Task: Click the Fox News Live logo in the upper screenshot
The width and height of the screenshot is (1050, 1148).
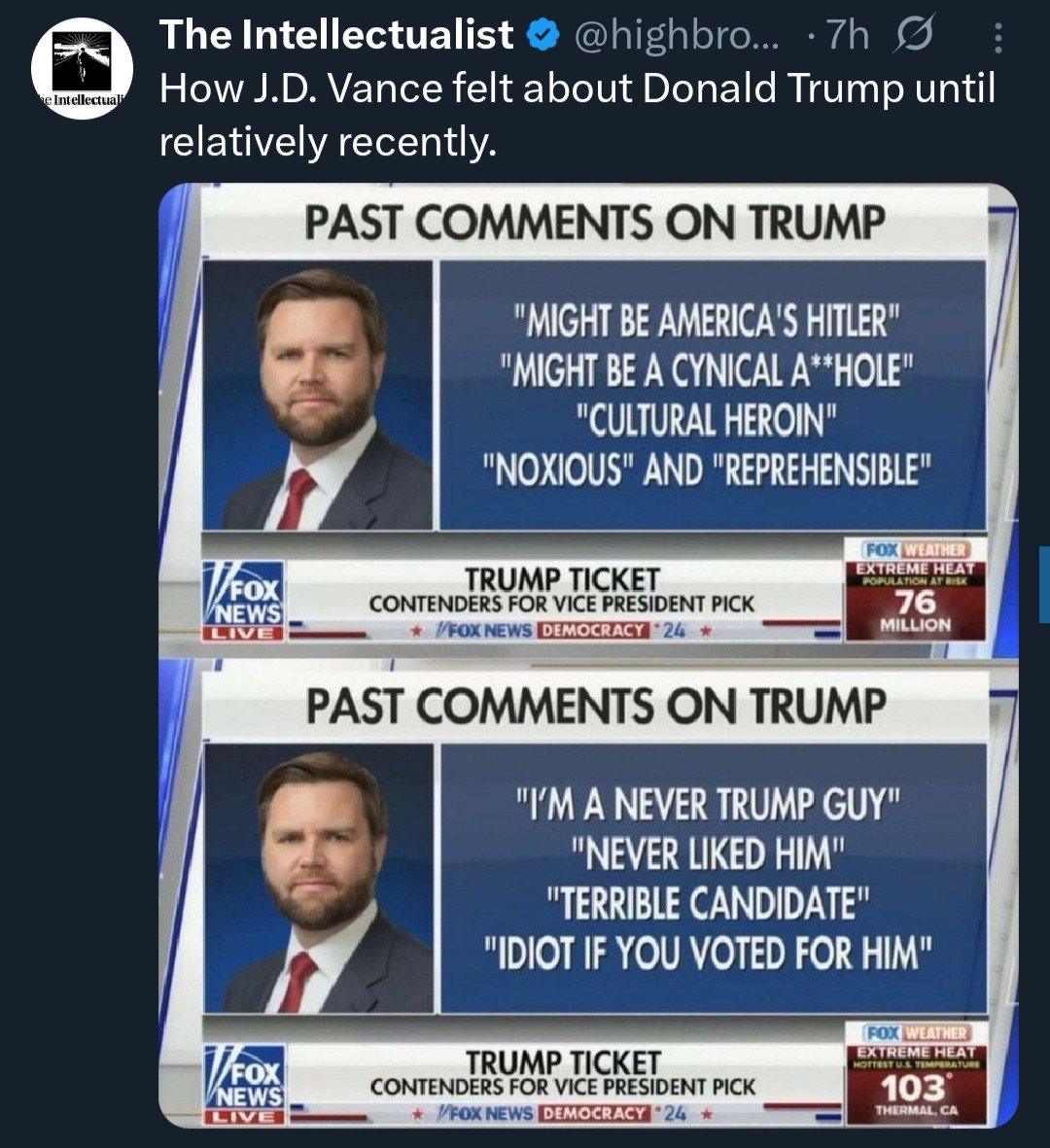Action: pyautogui.click(x=243, y=601)
